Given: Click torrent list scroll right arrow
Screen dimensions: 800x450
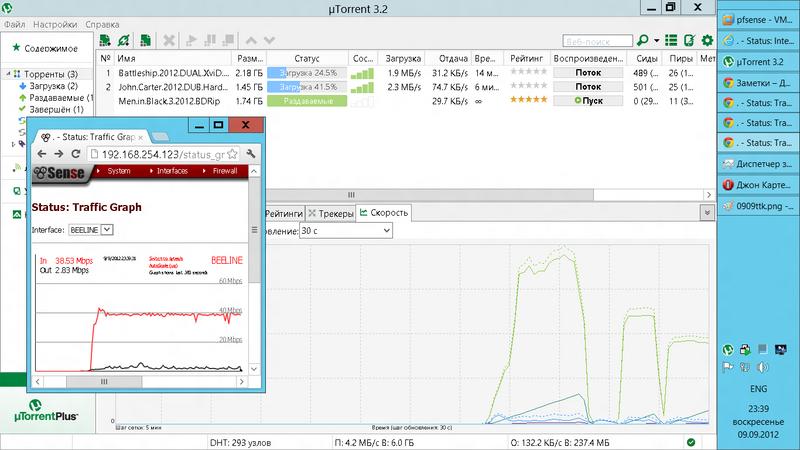Looking at the screenshot, I should tap(708, 194).
